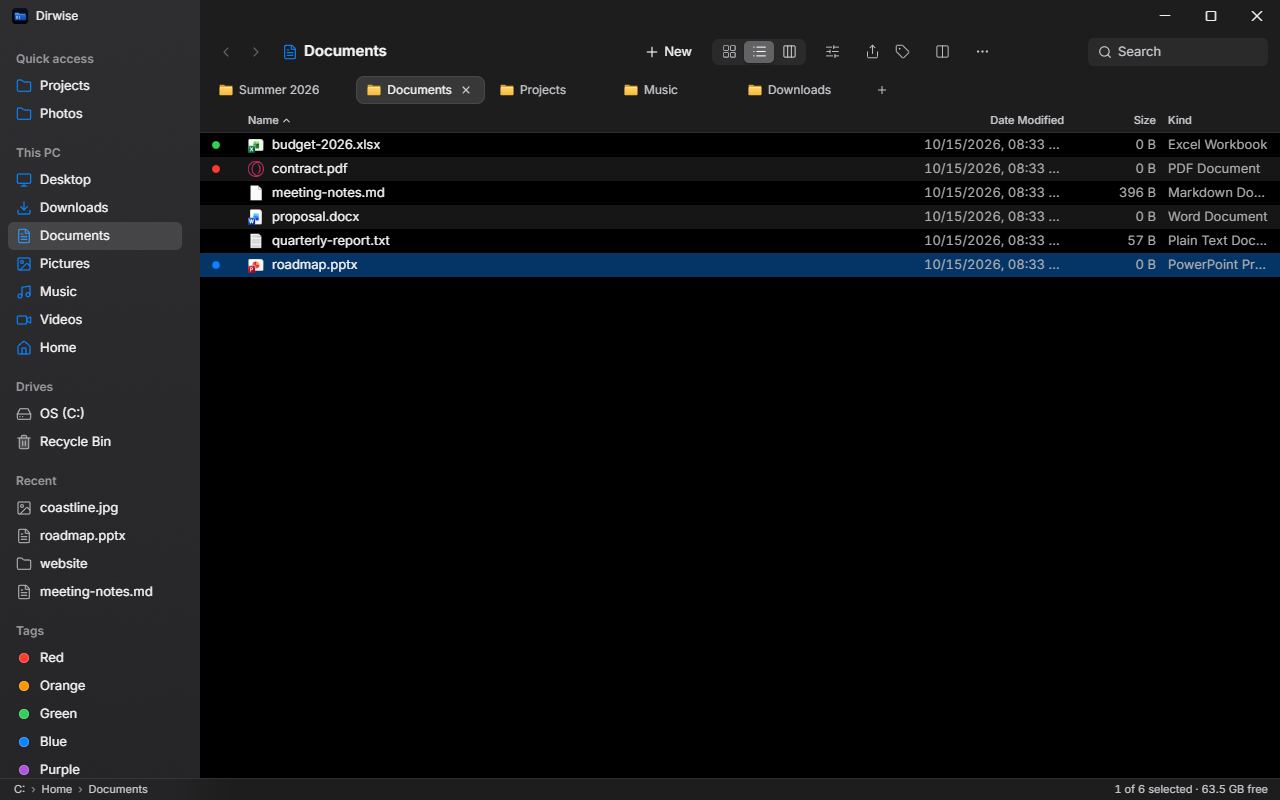Click the tag icon in the toolbar
This screenshot has height=800, width=1280.
click(902, 52)
